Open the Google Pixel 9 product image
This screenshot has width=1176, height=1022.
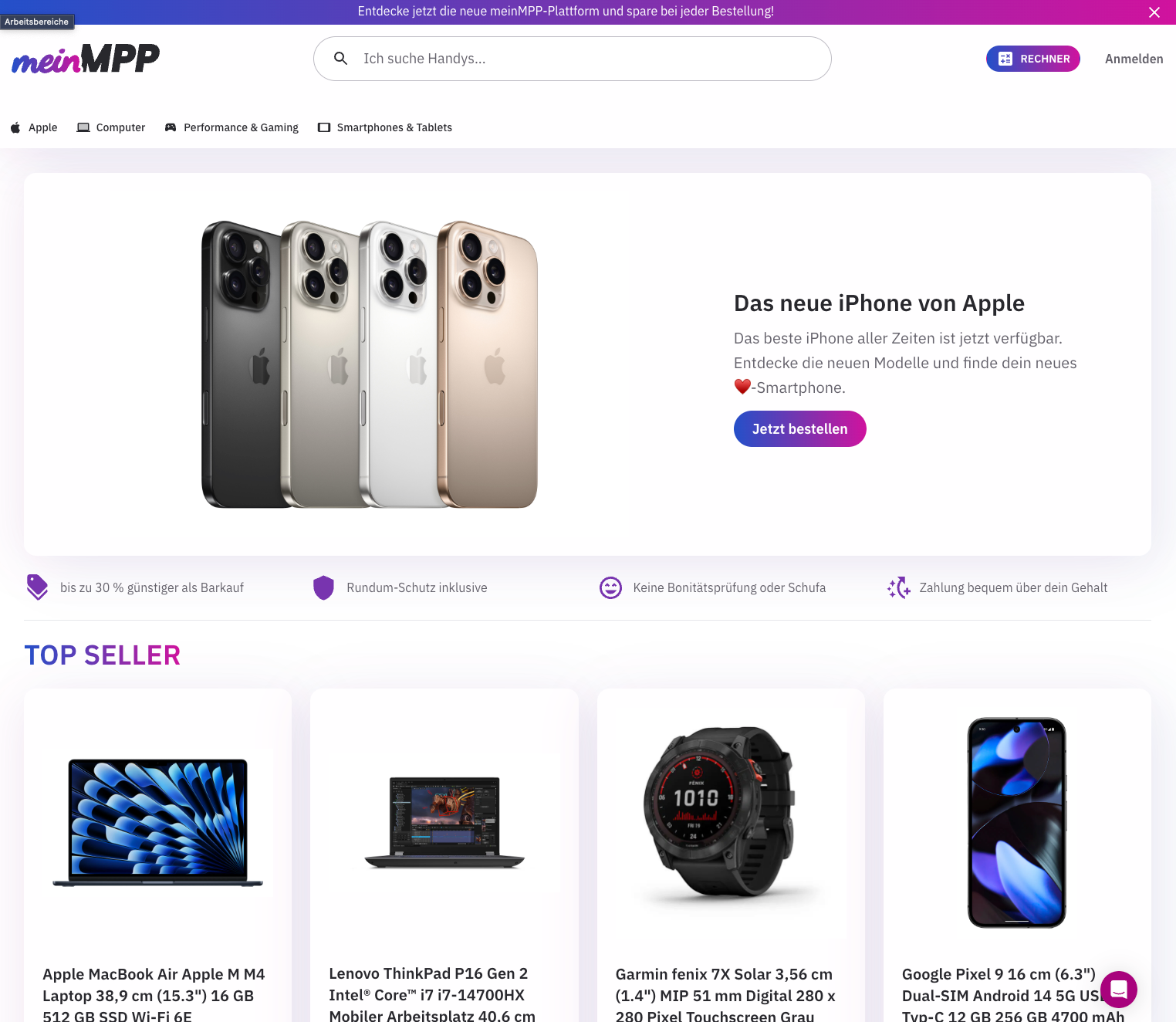[x=1017, y=823]
